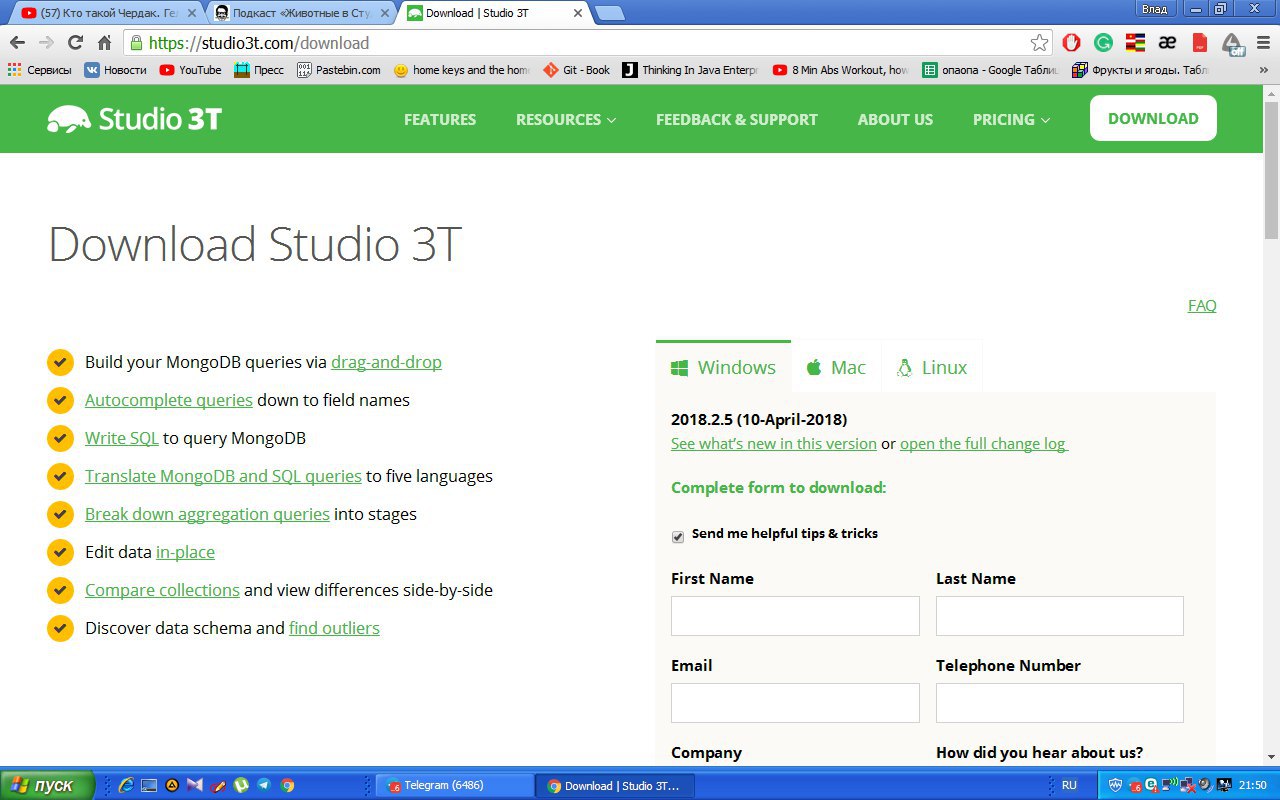
Task: Open the 8 Min Abs Workout bookmark
Action: click(841, 70)
